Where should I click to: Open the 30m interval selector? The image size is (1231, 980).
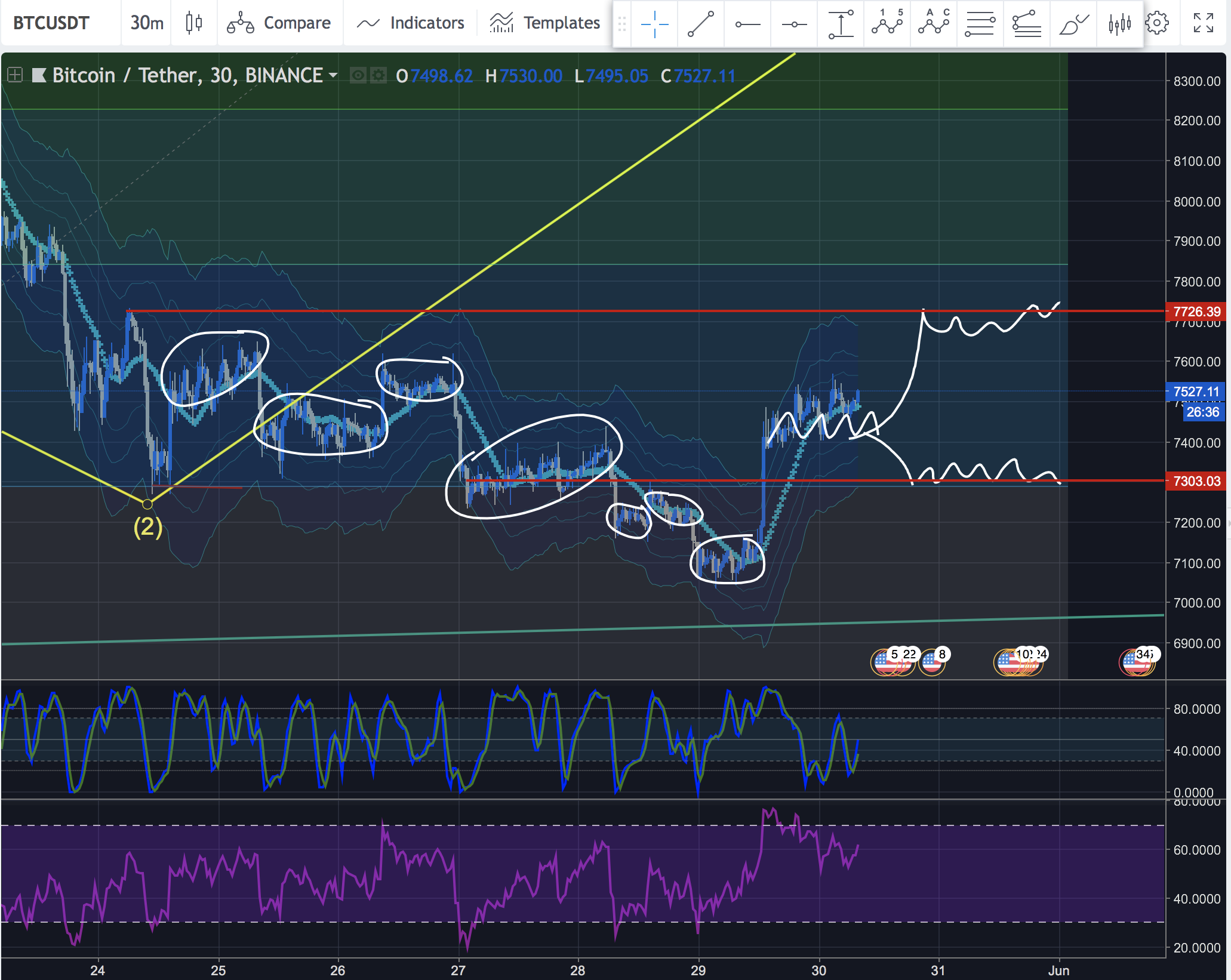coord(146,23)
